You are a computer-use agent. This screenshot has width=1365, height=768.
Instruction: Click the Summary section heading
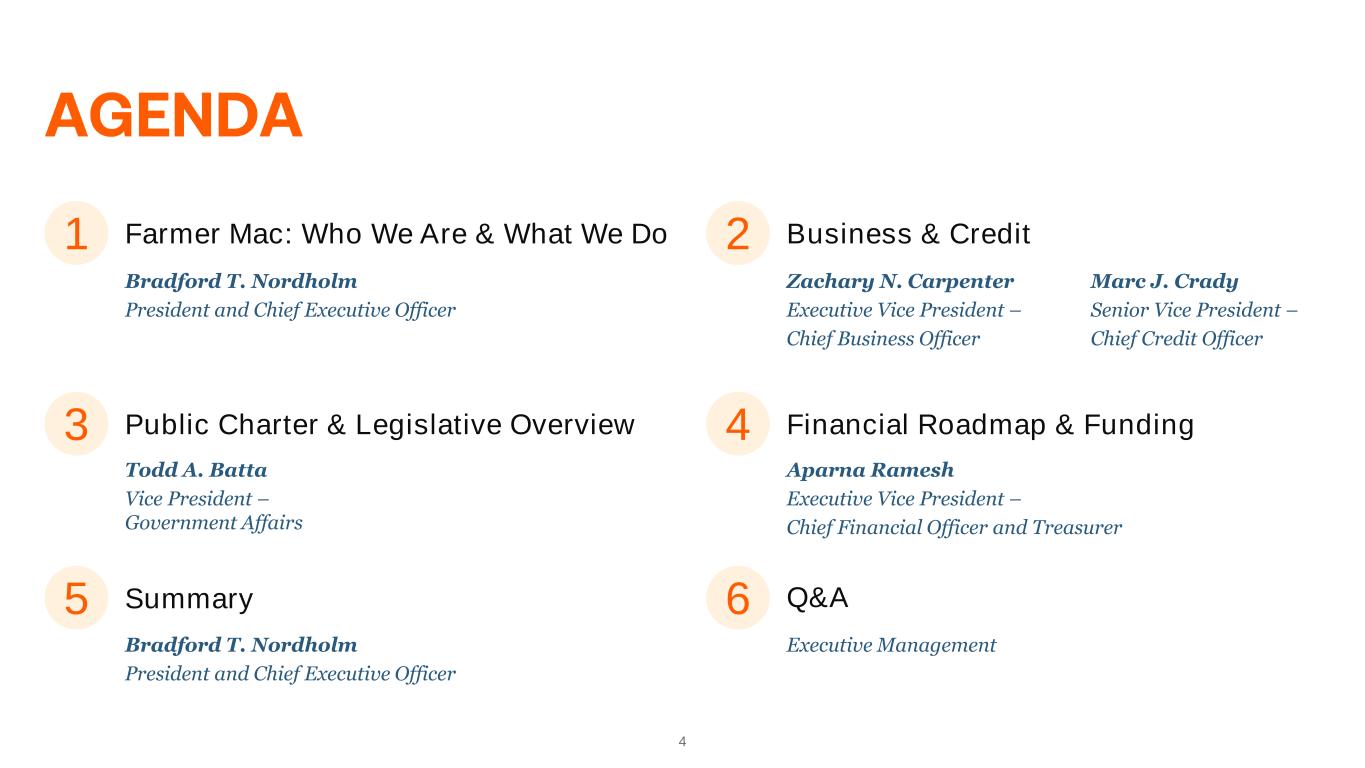(189, 599)
